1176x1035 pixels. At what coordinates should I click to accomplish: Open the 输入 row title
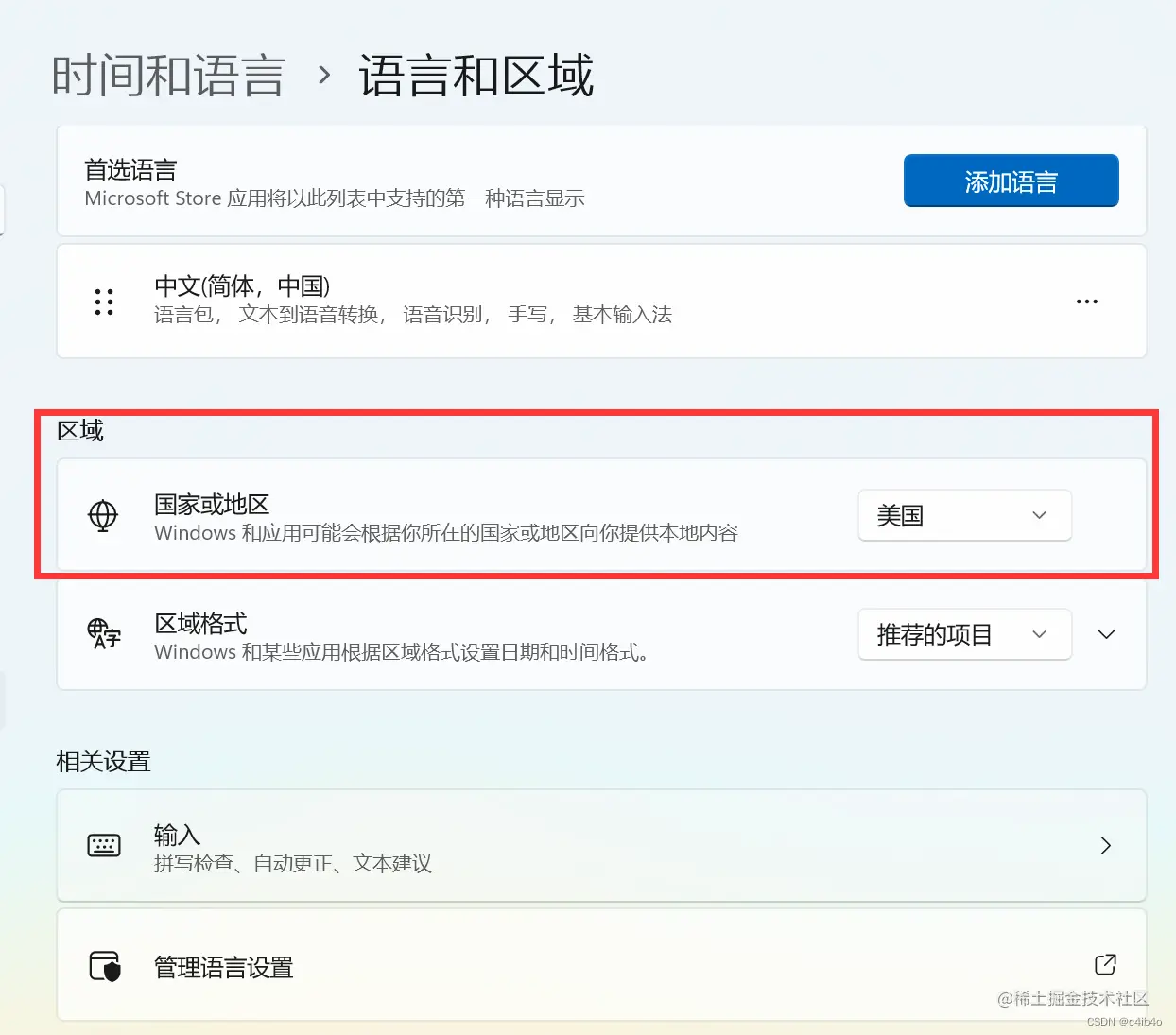178,835
